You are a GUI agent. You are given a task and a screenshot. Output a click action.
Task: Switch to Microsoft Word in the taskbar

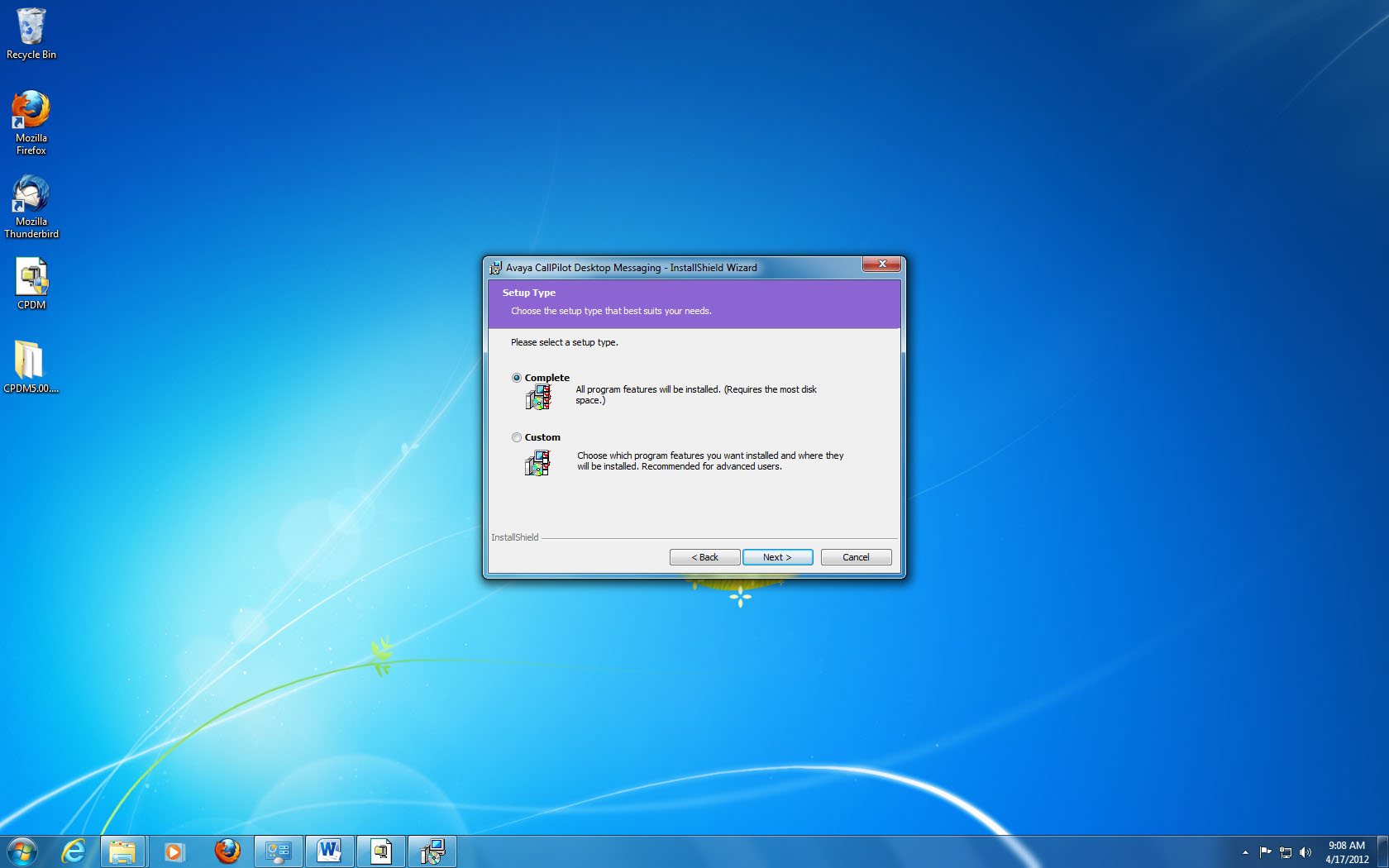click(330, 851)
